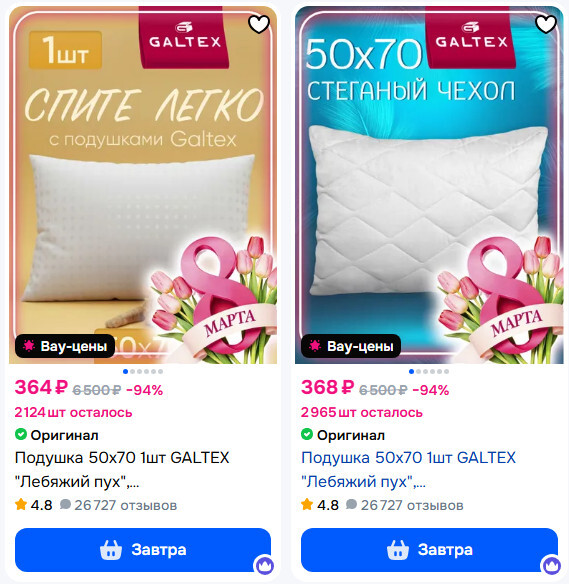Favorite the 368 ₽ pillow with heart icon
The width and height of the screenshot is (569, 584).
pyautogui.click(x=546, y=25)
